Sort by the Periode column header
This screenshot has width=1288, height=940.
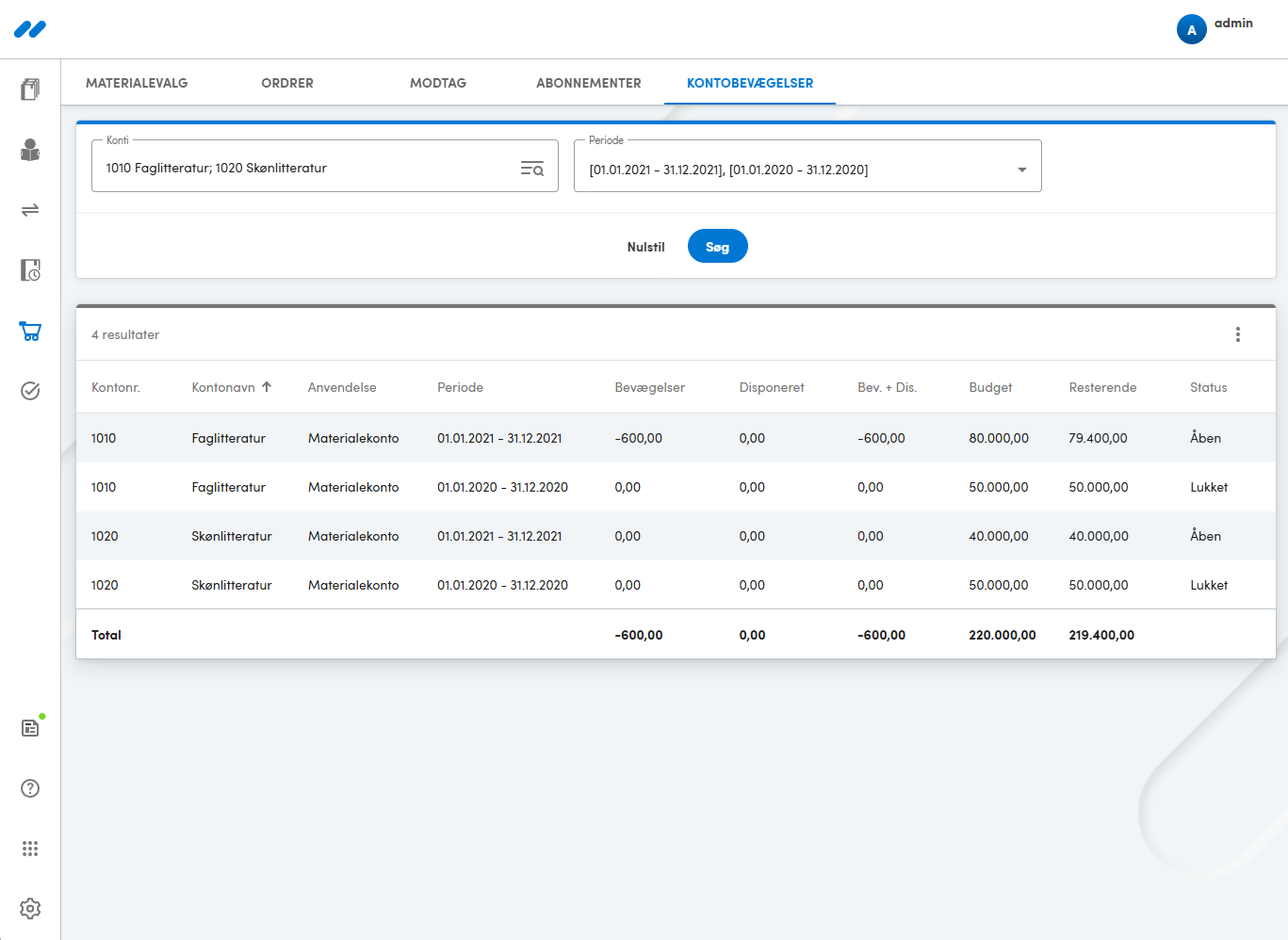pyautogui.click(x=461, y=387)
